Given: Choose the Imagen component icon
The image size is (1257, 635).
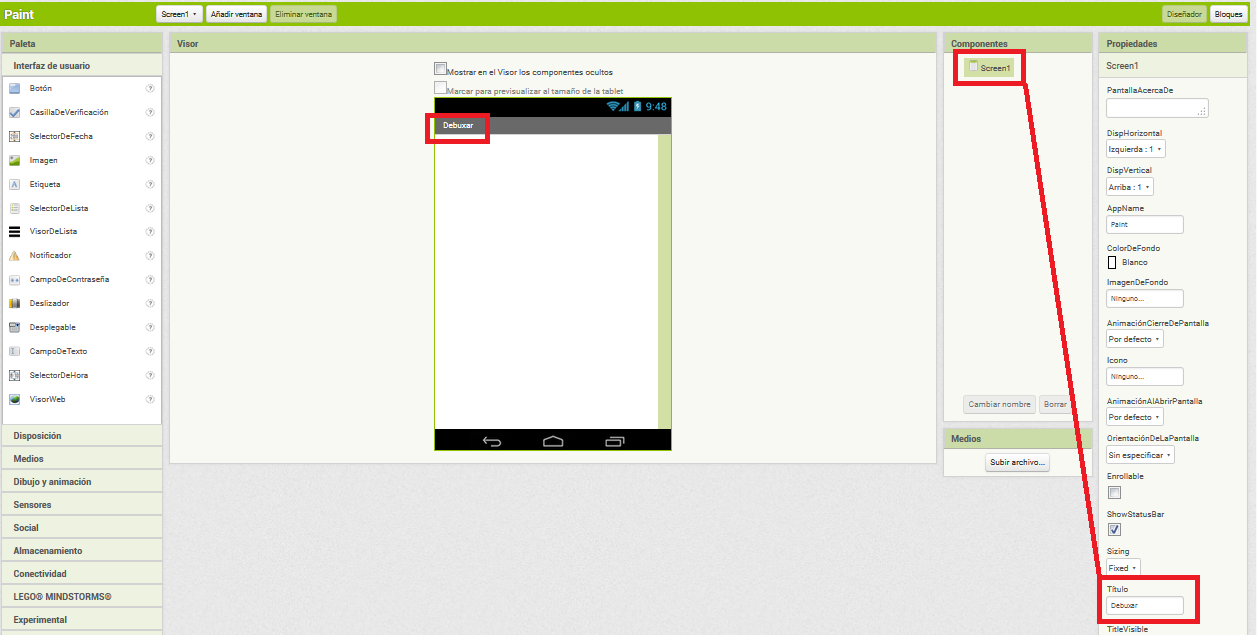Looking at the screenshot, I should click(x=15, y=161).
